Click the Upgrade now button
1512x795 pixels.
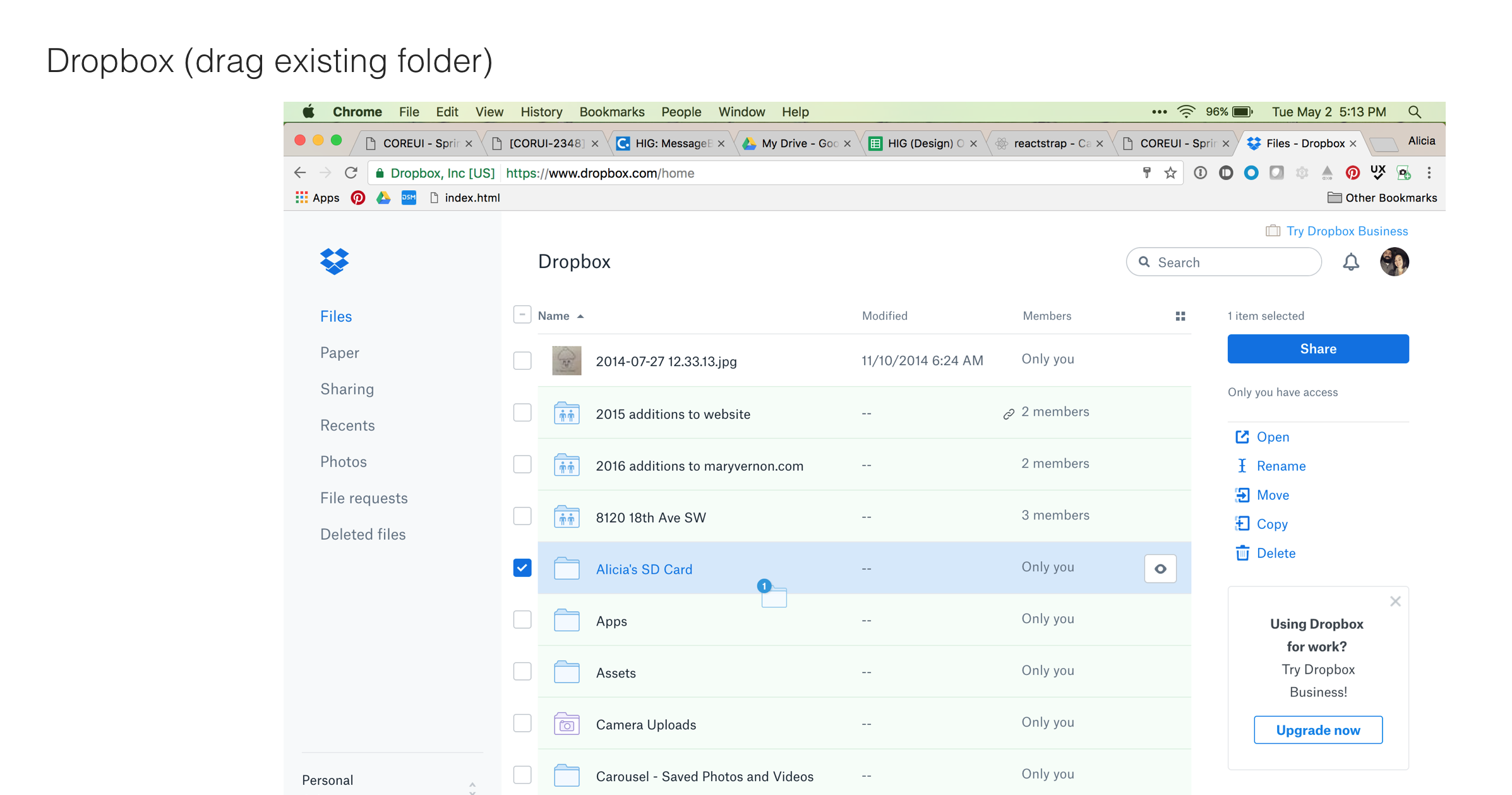(1318, 730)
